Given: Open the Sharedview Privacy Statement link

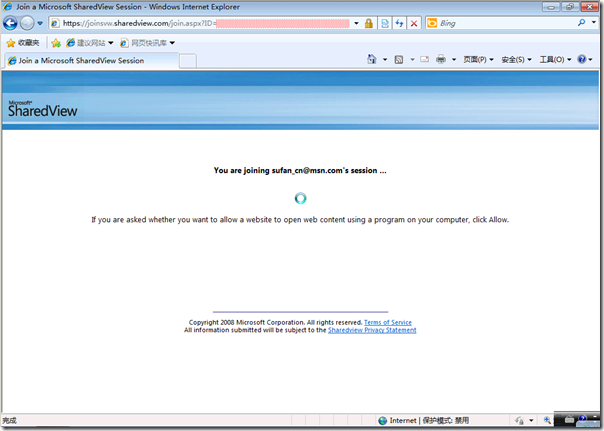Looking at the screenshot, I should pos(372,330).
